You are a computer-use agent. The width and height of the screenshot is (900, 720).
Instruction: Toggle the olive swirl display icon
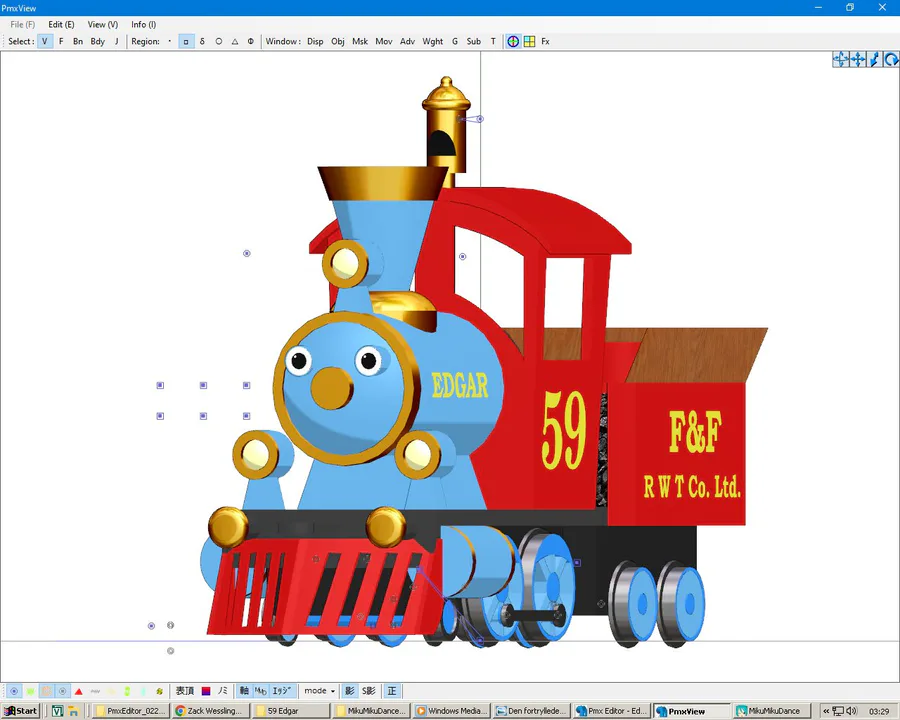[x=160, y=691]
